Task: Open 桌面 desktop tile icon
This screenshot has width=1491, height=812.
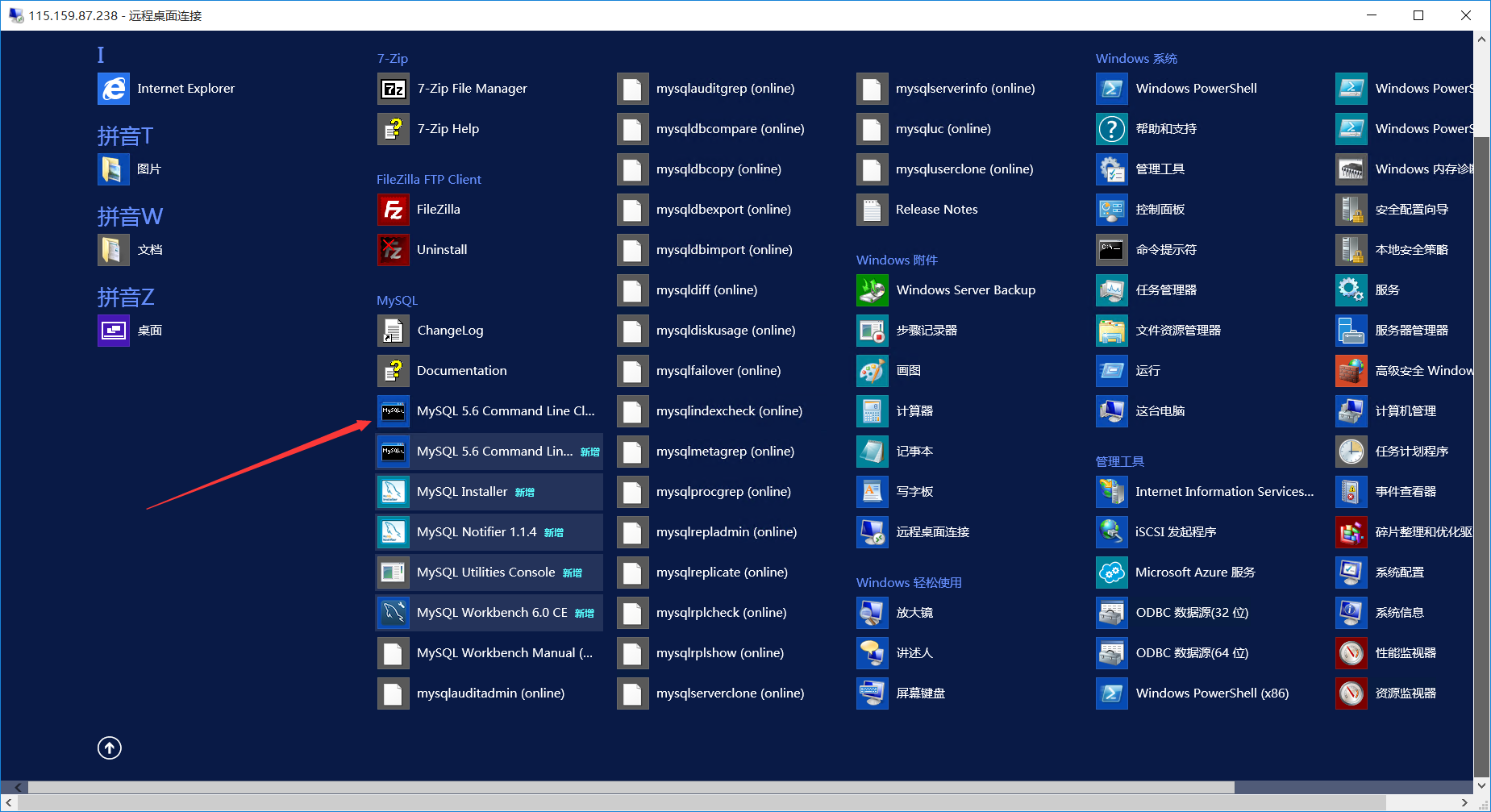Action: pyautogui.click(x=114, y=331)
